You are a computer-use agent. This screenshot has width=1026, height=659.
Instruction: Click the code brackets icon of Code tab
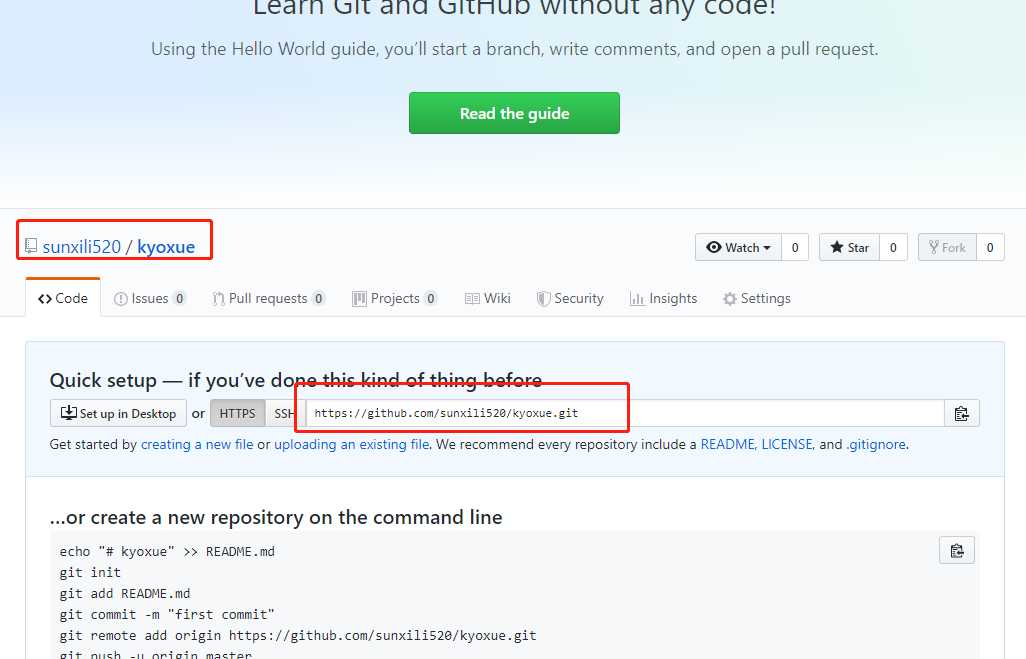pyautogui.click(x=44, y=299)
